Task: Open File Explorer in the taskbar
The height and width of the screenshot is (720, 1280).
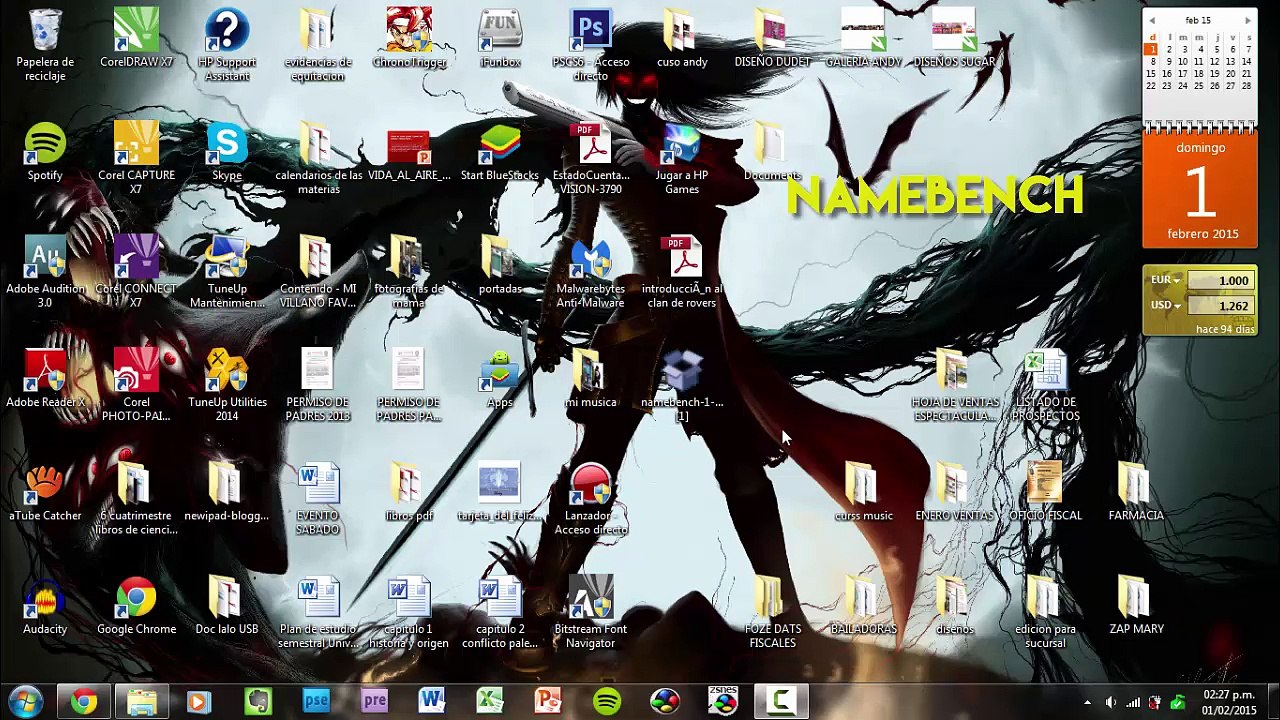Action: coord(141,701)
